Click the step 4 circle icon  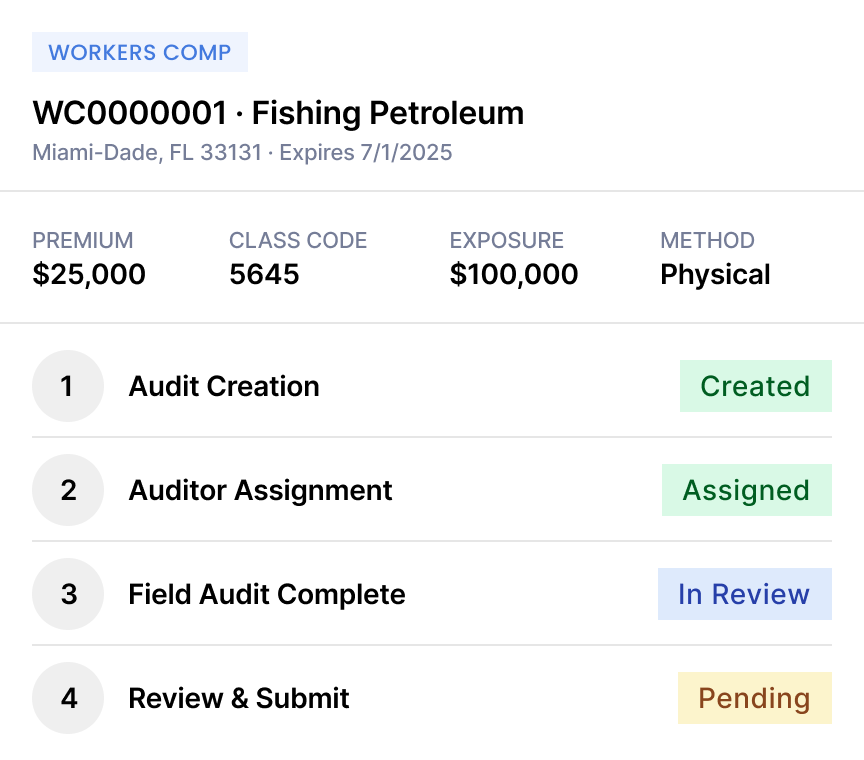[68, 698]
